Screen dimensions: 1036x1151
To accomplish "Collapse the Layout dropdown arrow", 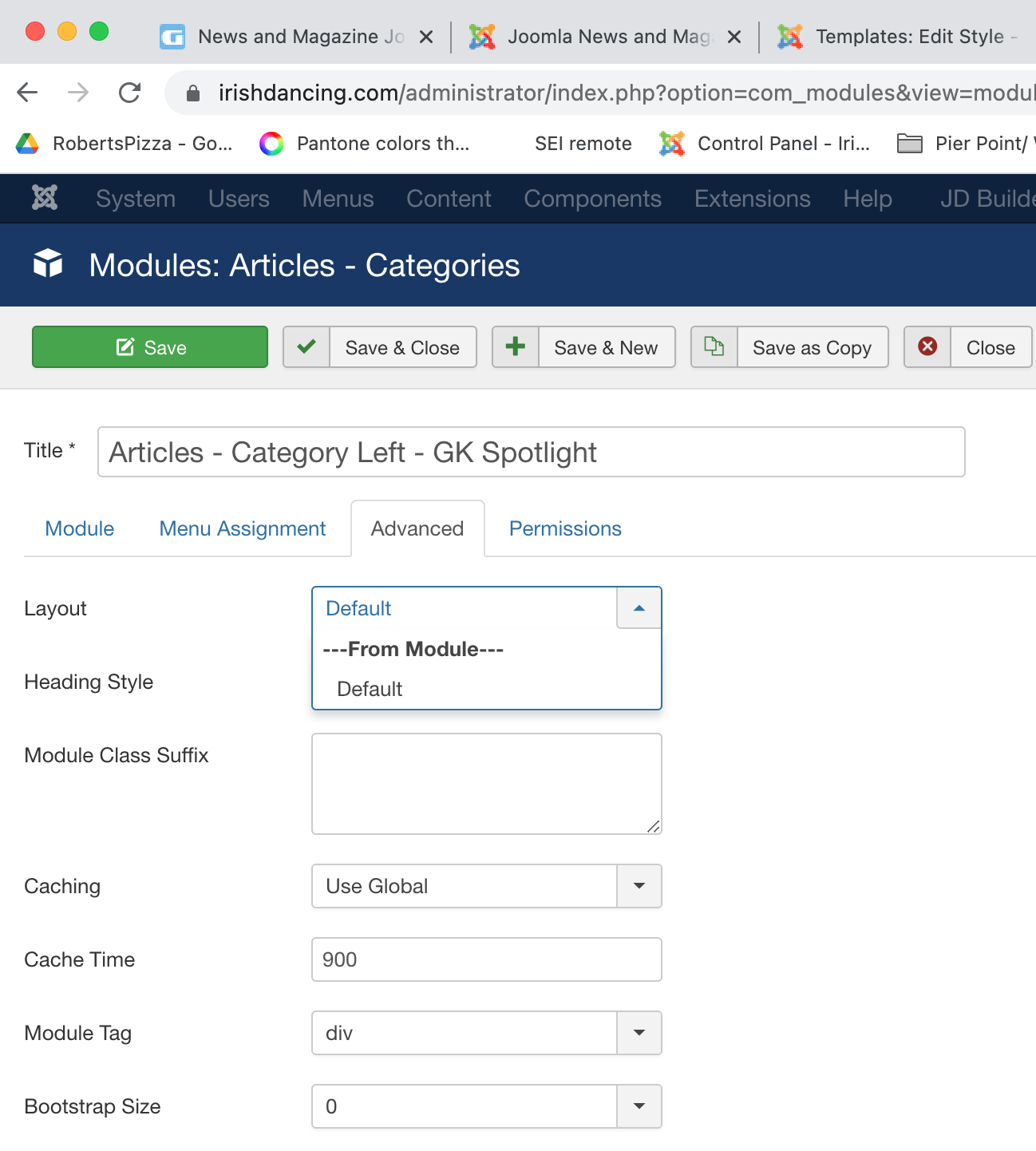I will coord(639,608).
